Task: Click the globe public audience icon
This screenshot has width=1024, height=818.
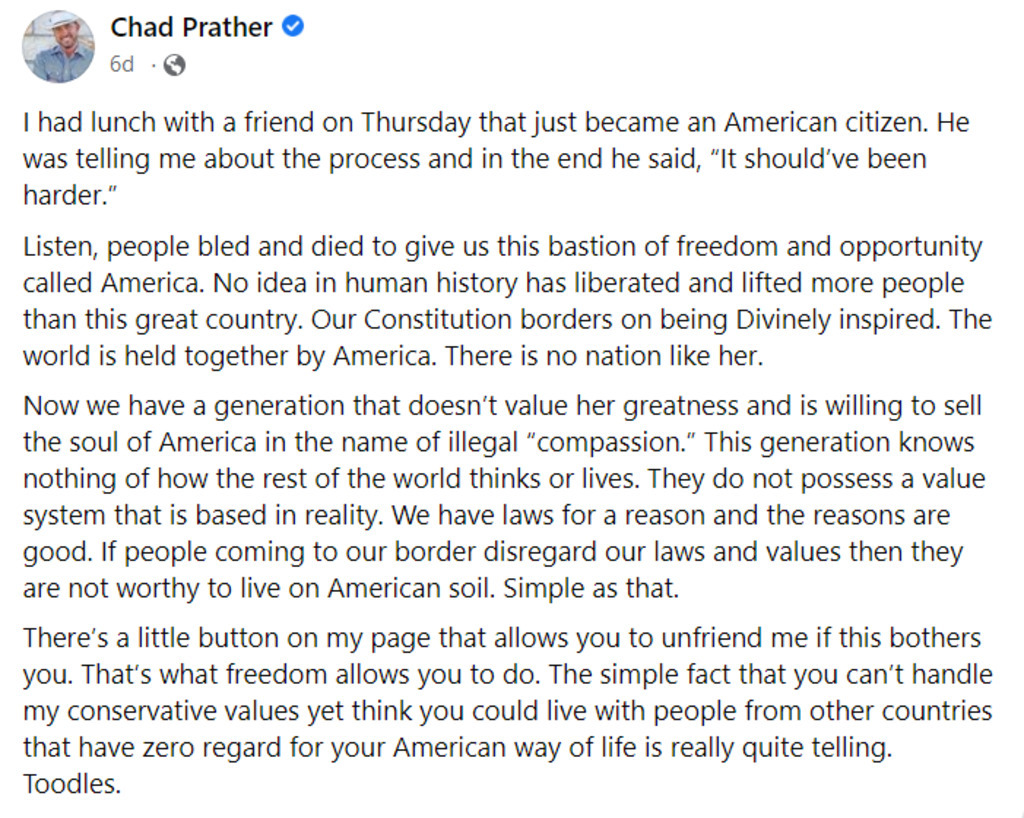Action: pos(174,65)
